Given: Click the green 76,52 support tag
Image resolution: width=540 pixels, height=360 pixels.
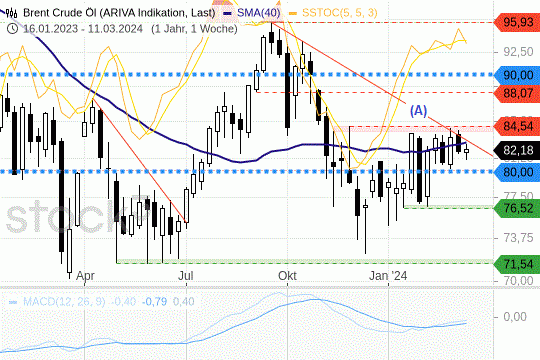Looking at the screenshot, I should click(517, 208).
